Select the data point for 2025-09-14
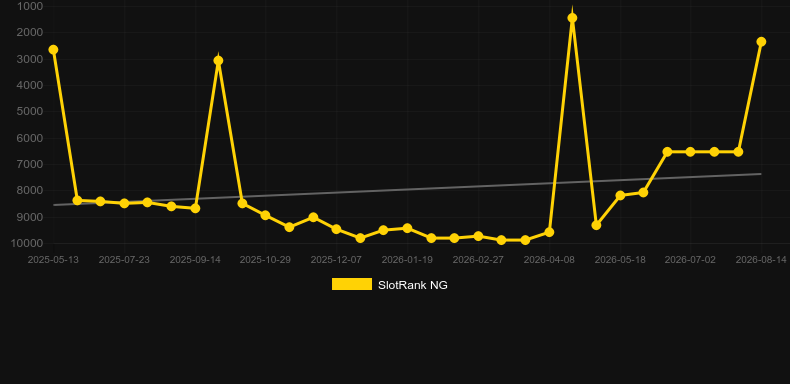Screen dimensions: 790x384 click(195, 208)
